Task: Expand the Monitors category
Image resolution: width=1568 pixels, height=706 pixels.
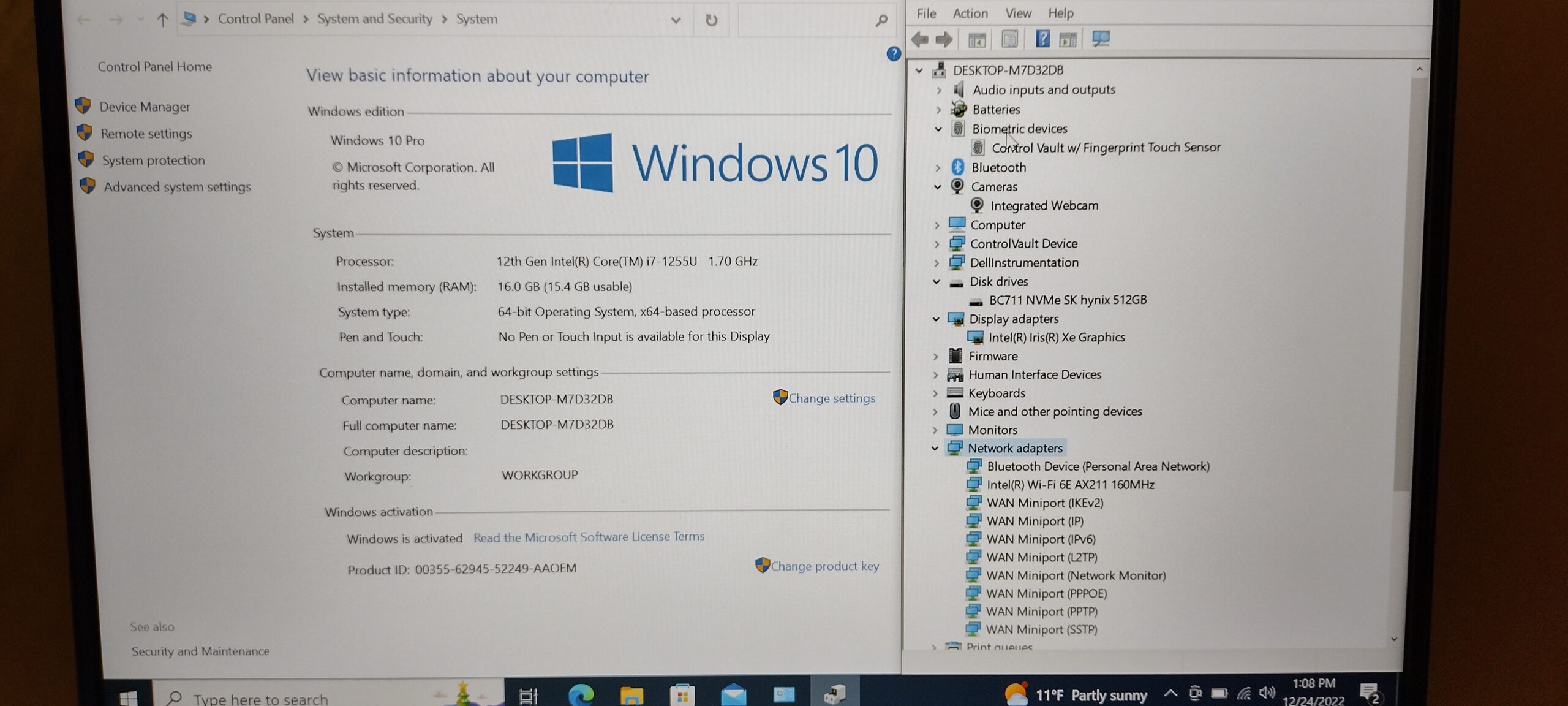Action: (935, 430)
